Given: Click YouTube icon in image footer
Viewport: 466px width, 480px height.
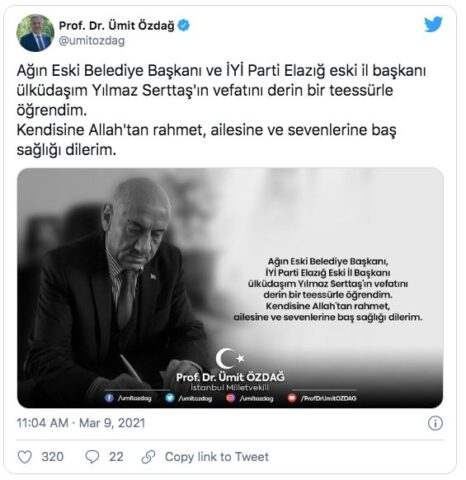Looking at the screenshot, I should click(x=292, y=398).
